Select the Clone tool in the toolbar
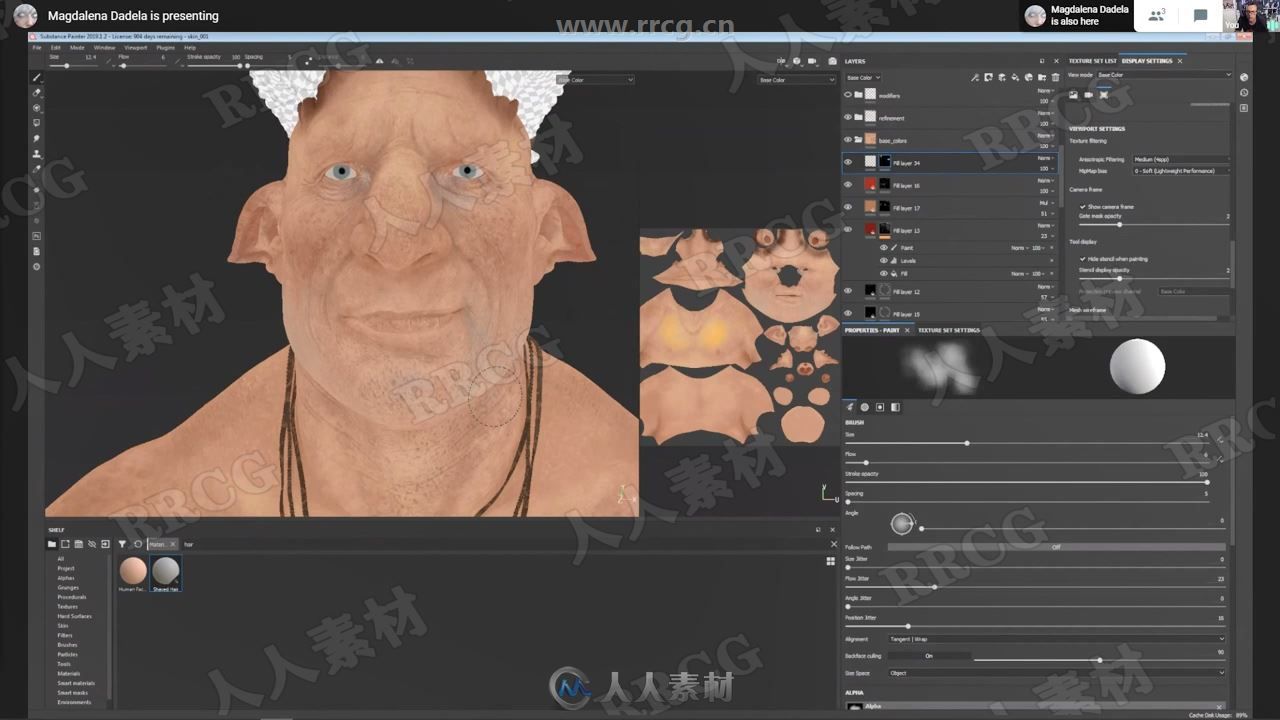The height and width of the screenshot is (720, 1280). [x=37, y=153]
